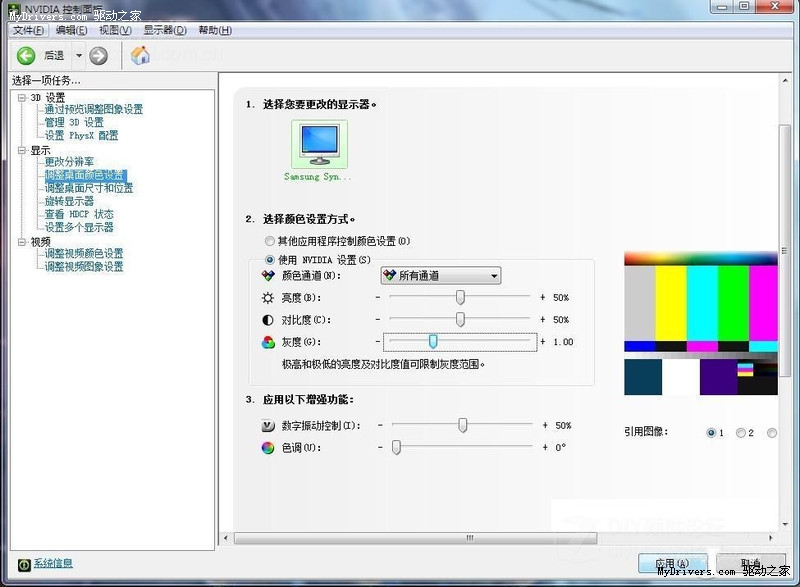Collapse the 显示 tree node

click(22, 150)
